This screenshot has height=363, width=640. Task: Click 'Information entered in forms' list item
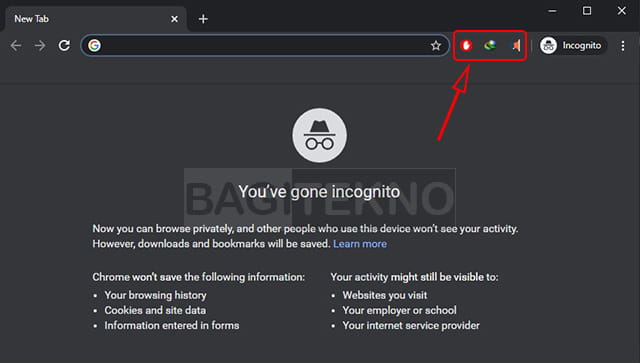(x=172, y=325)
